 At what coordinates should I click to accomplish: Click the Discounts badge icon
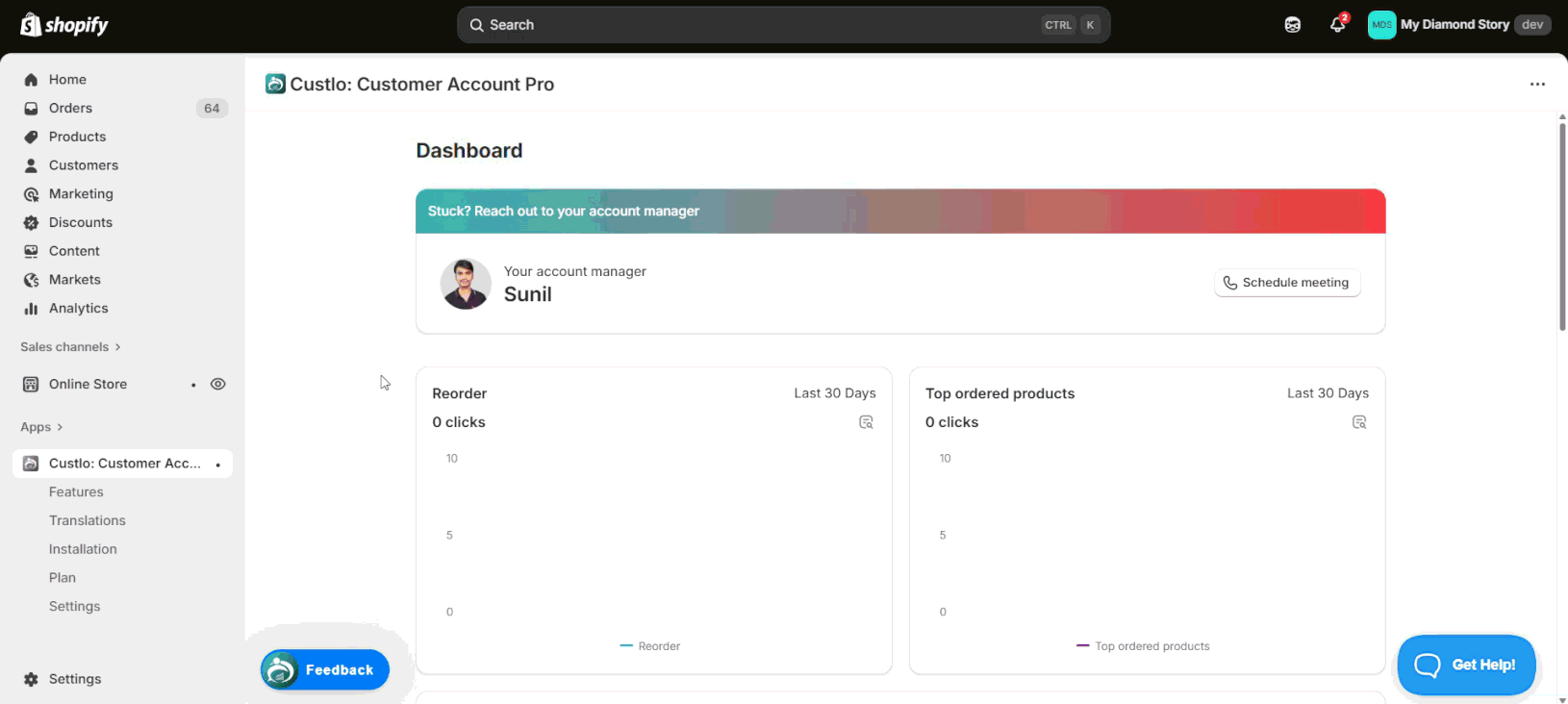click(31, 222)
